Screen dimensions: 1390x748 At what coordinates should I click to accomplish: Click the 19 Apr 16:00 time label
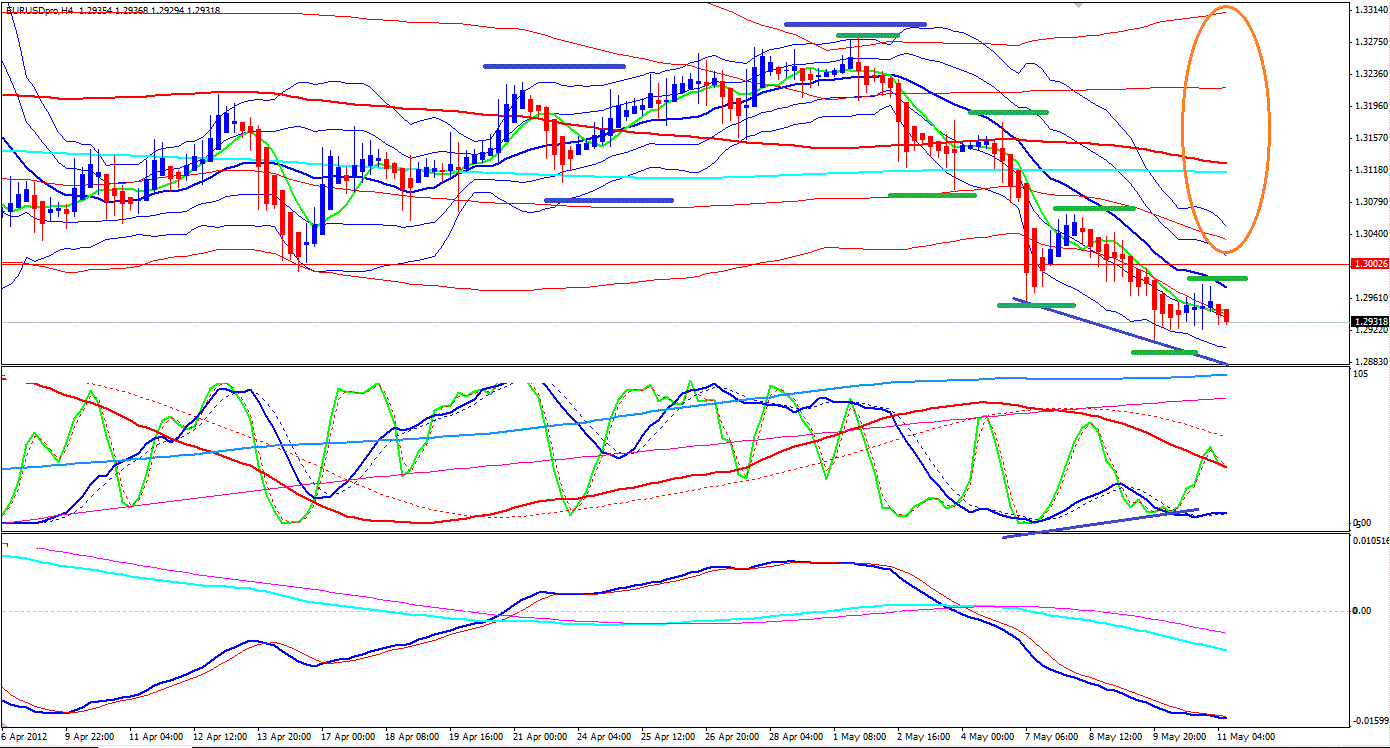[x=476, y=736]
